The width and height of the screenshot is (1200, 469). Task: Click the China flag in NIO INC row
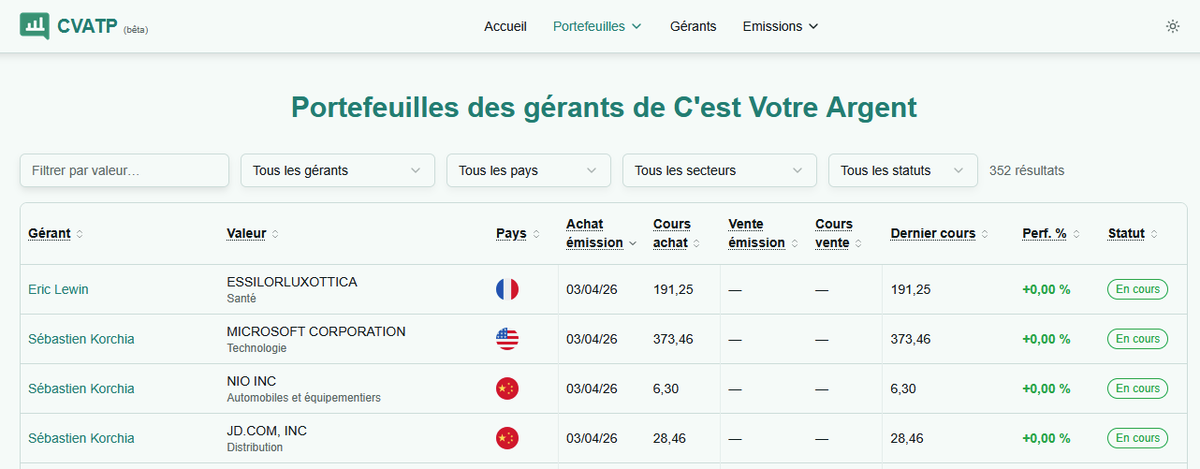(x=507, y=389)
